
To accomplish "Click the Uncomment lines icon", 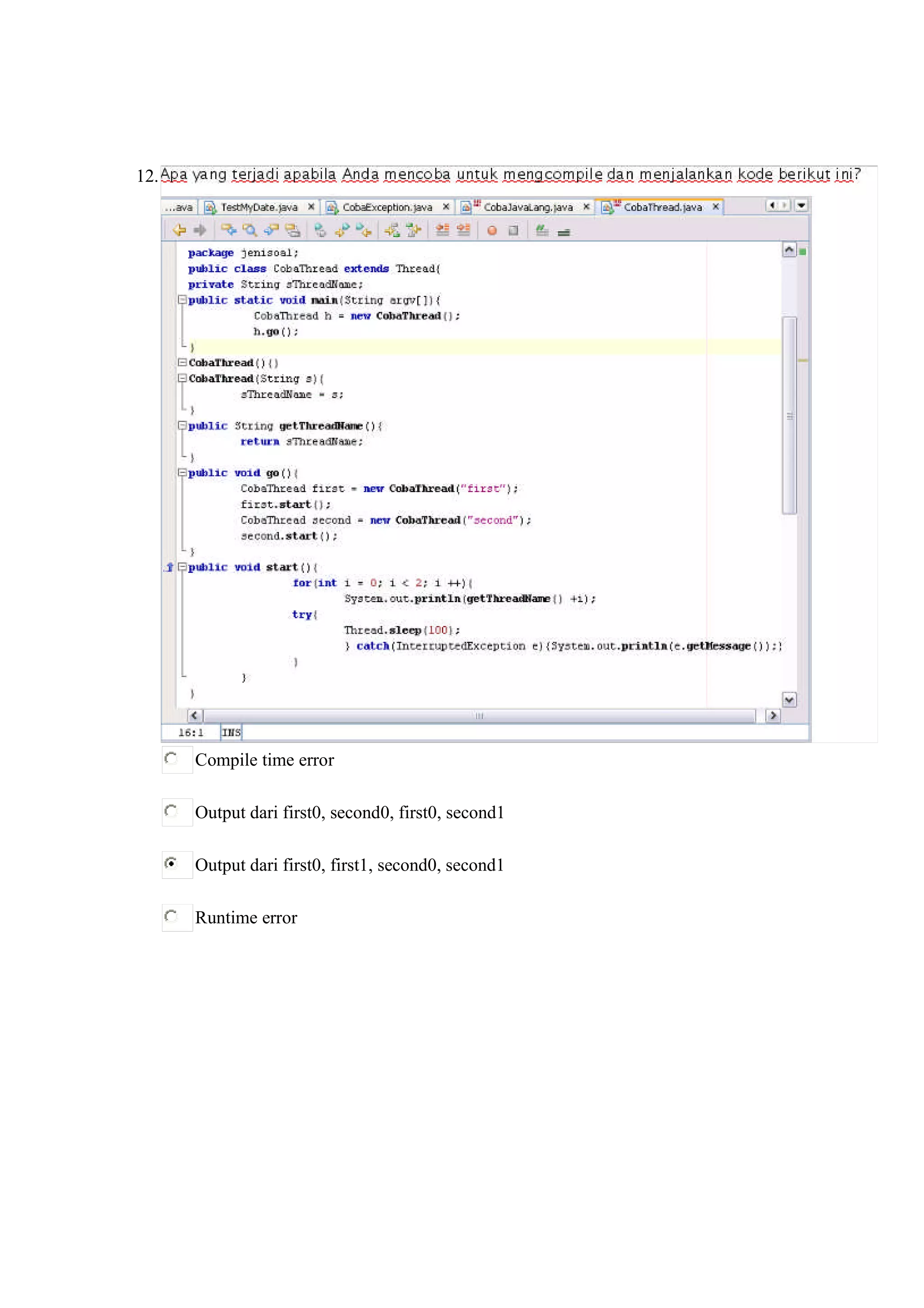I will [564, 232].
